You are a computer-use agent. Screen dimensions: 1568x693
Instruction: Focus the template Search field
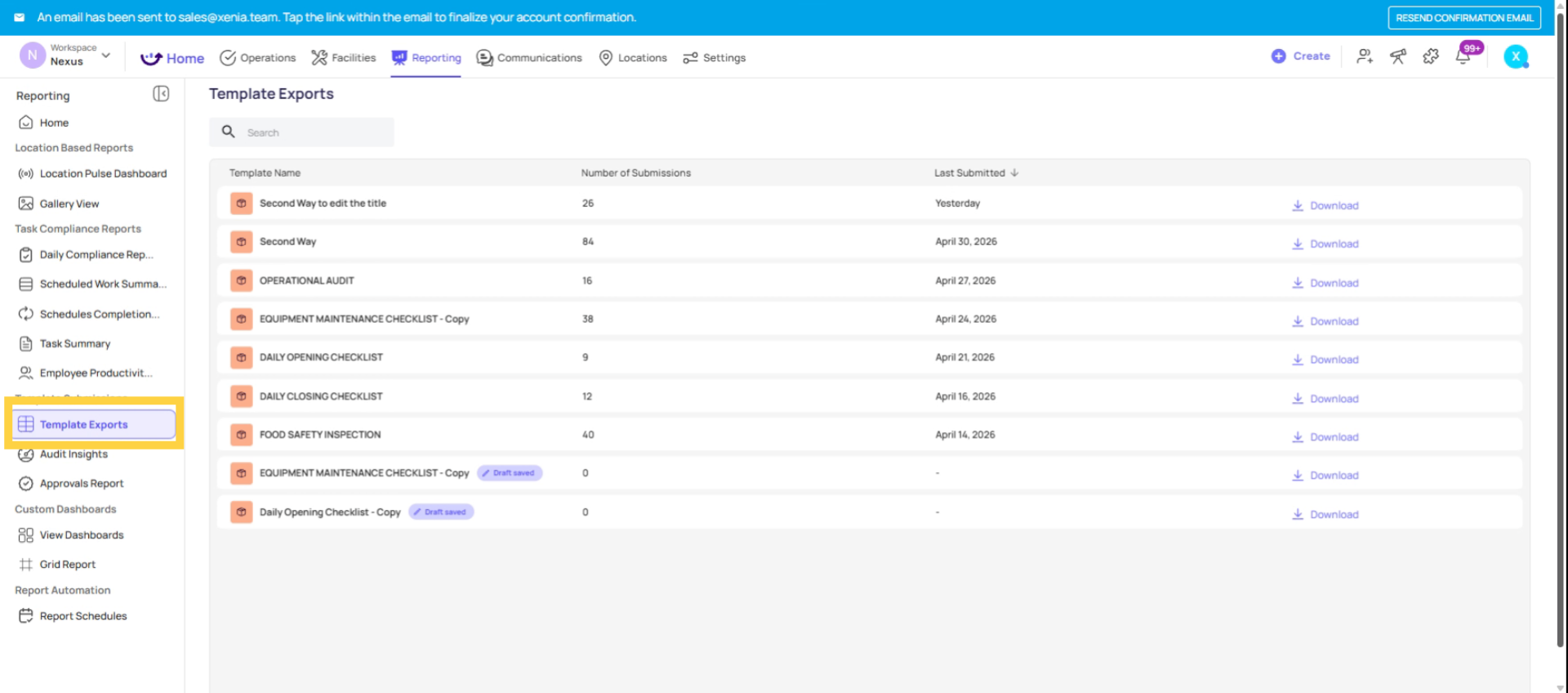(x=301, y=132)
